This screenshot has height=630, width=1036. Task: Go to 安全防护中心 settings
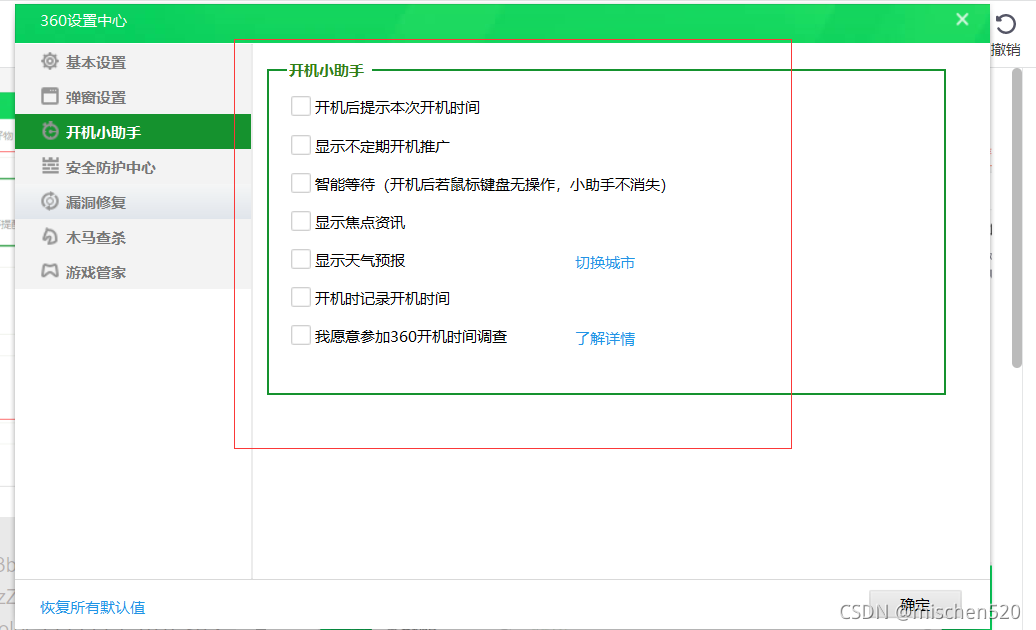click(133, 167)
